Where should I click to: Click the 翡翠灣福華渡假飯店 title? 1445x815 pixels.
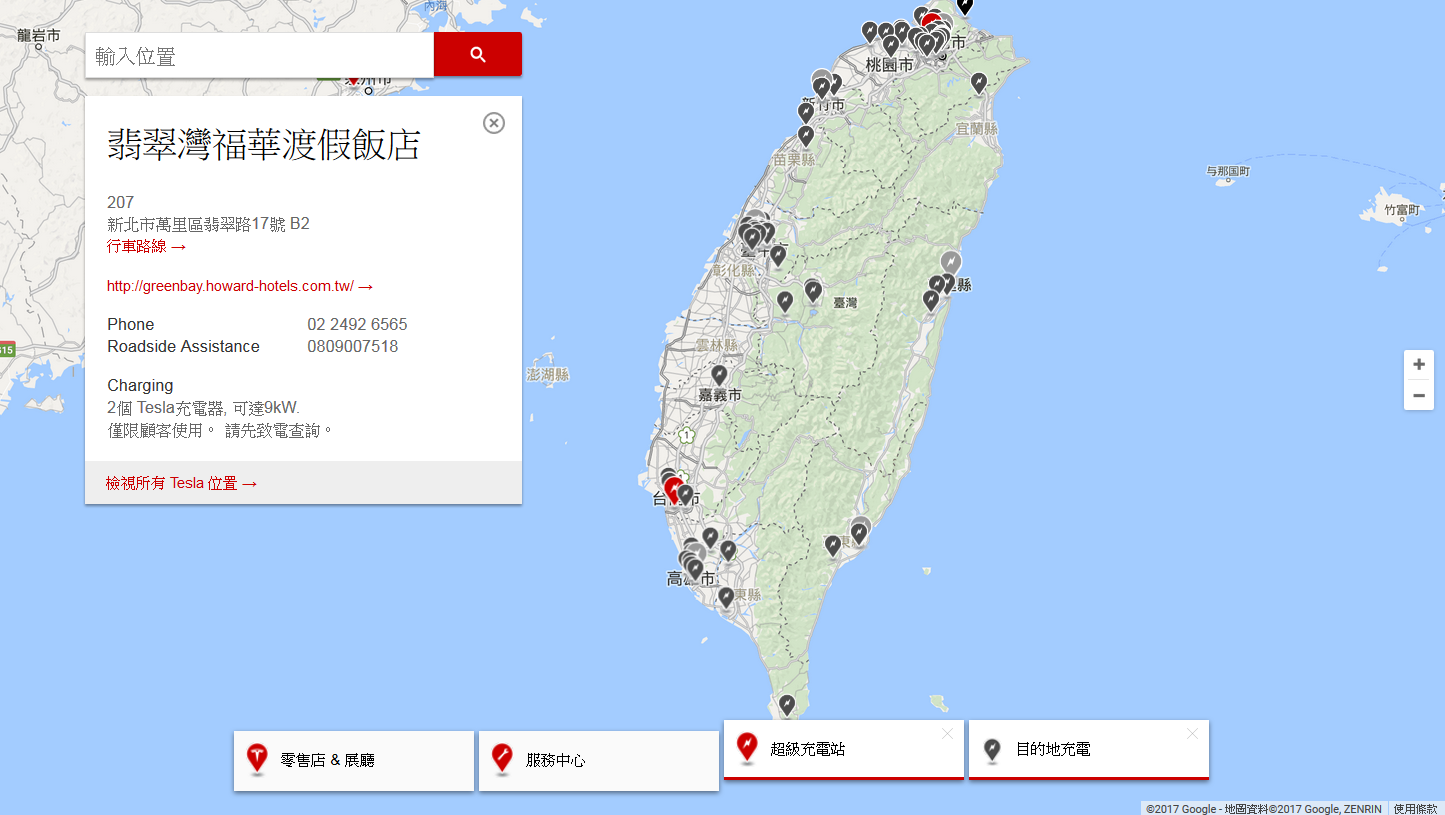pos(264,146)
